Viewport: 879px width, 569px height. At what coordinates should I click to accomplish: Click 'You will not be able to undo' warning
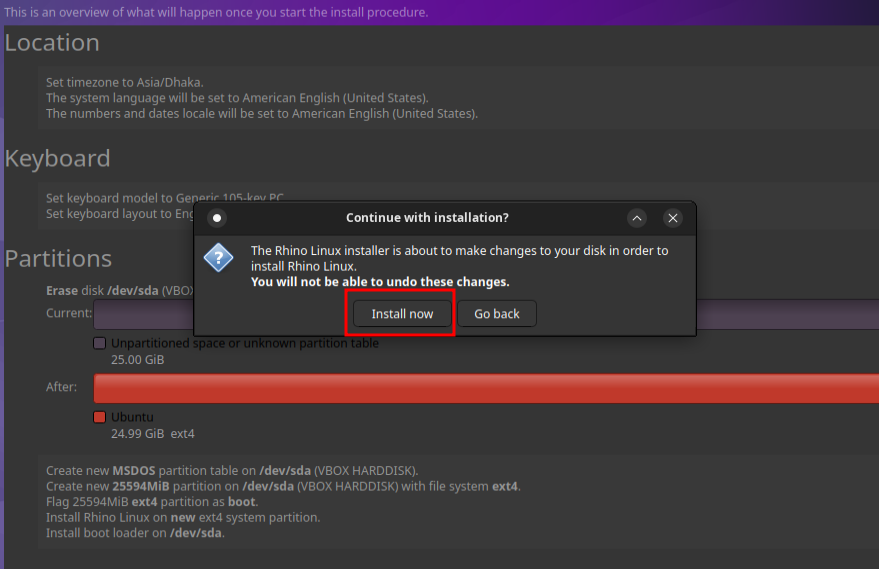380,282
